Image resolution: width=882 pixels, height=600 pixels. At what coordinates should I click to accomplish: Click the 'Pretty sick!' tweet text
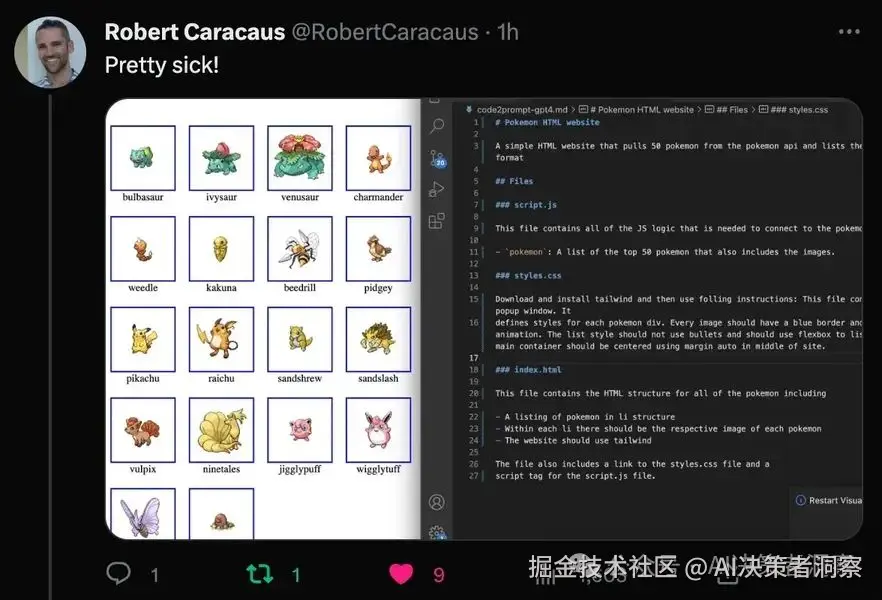[162, 65]
